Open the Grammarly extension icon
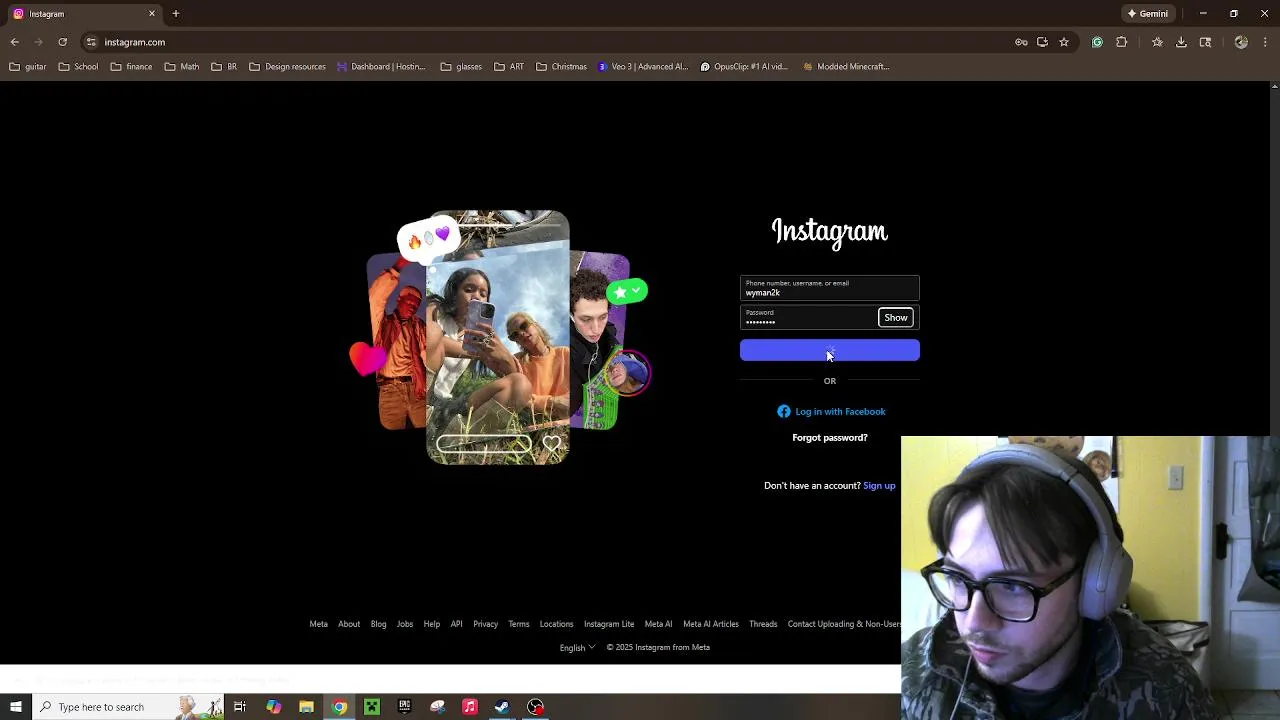1280x720 pixels. point(1097,42)
